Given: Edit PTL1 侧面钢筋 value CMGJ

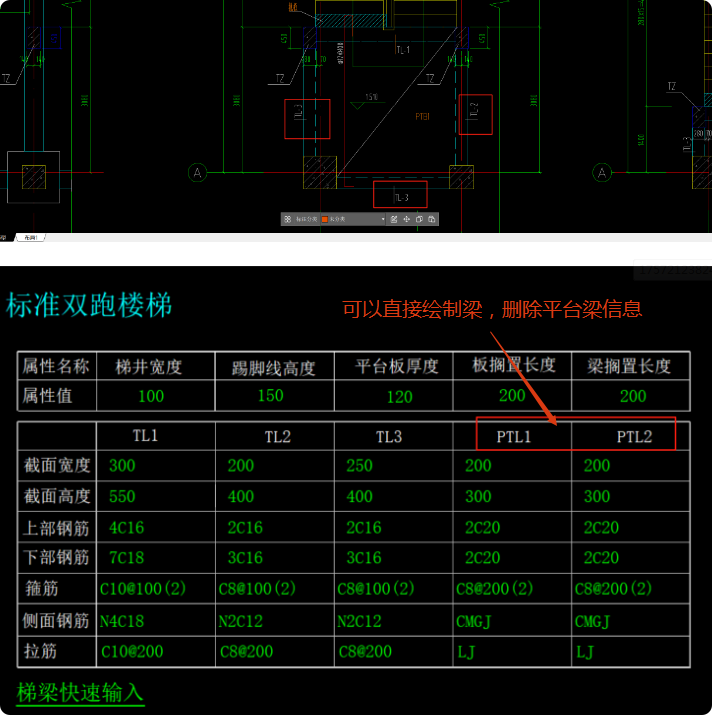Looking at the screenshot, I should click(473, 622).
